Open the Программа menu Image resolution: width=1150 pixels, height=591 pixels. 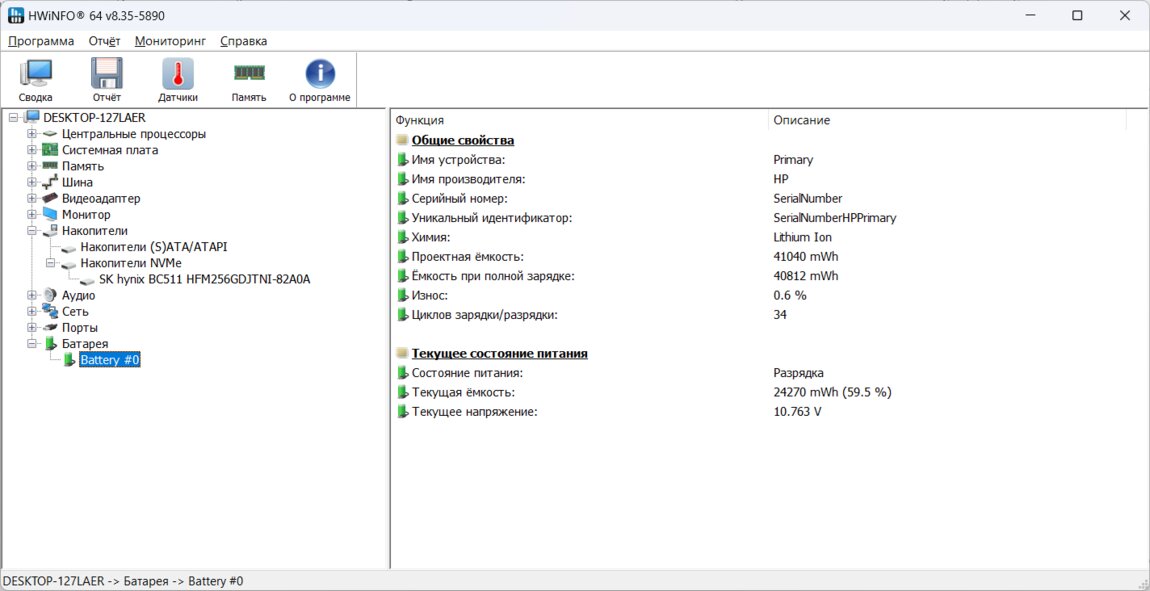point(41,41)
